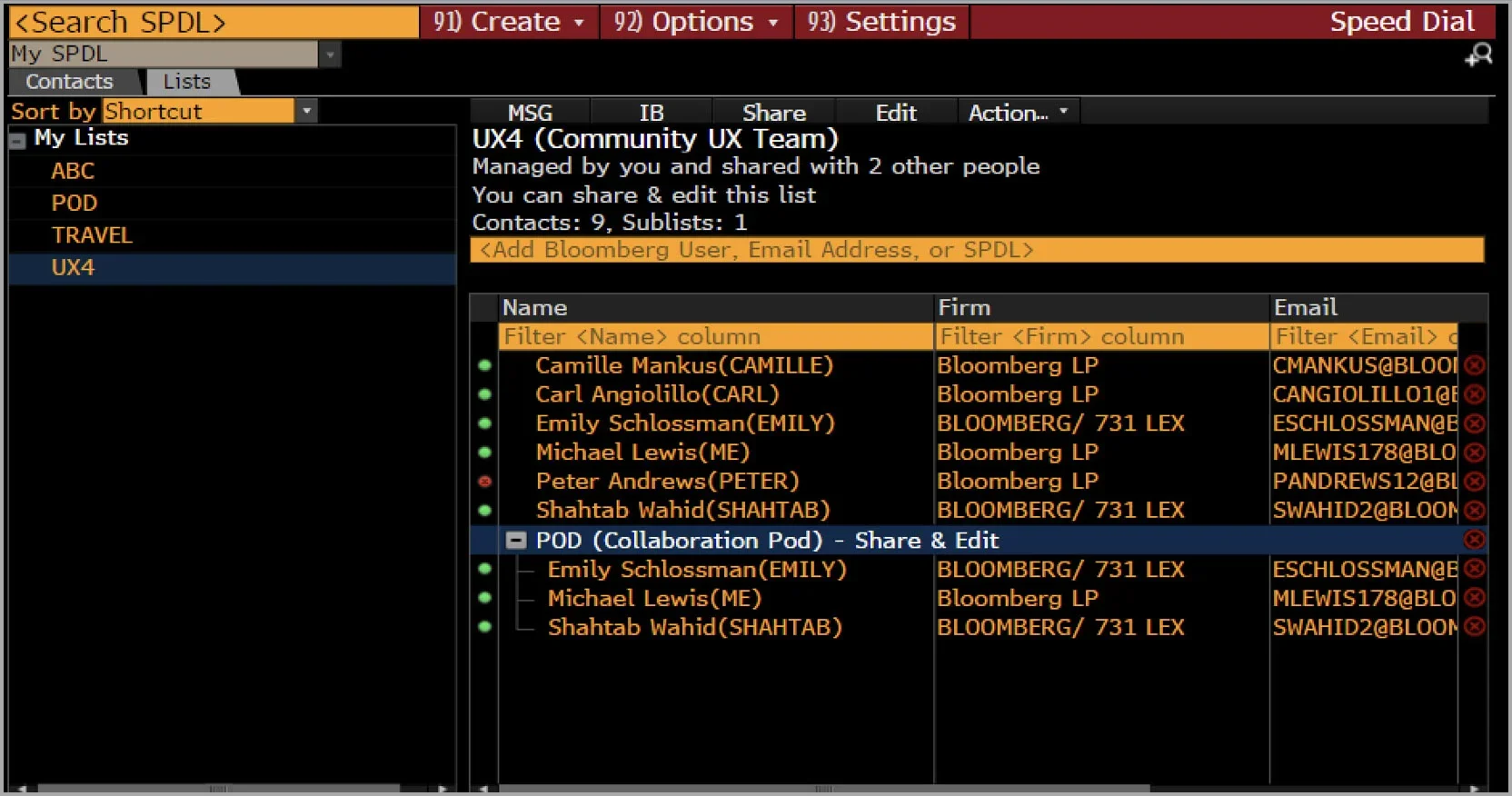
Task: Select the UX4 list
Action: point(232,268)
